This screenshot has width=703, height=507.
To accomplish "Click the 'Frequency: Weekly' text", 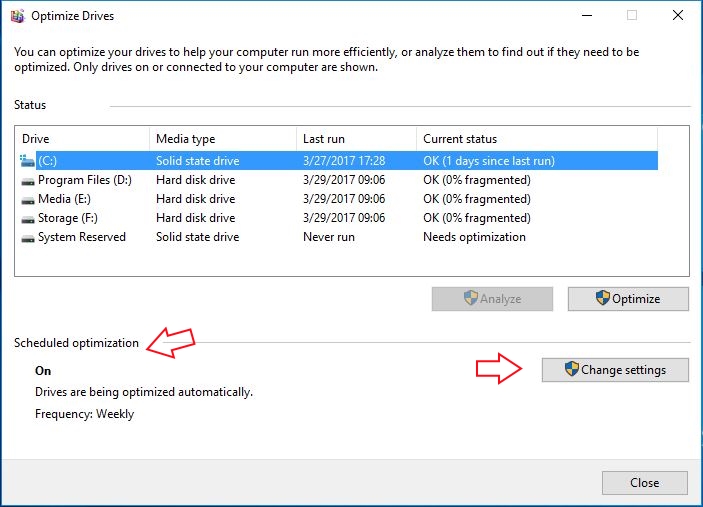I will (84, 414).
